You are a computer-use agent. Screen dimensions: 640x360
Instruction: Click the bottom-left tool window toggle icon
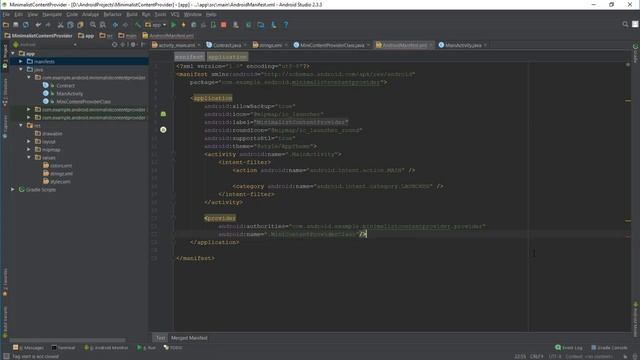[x=6, y=356]
